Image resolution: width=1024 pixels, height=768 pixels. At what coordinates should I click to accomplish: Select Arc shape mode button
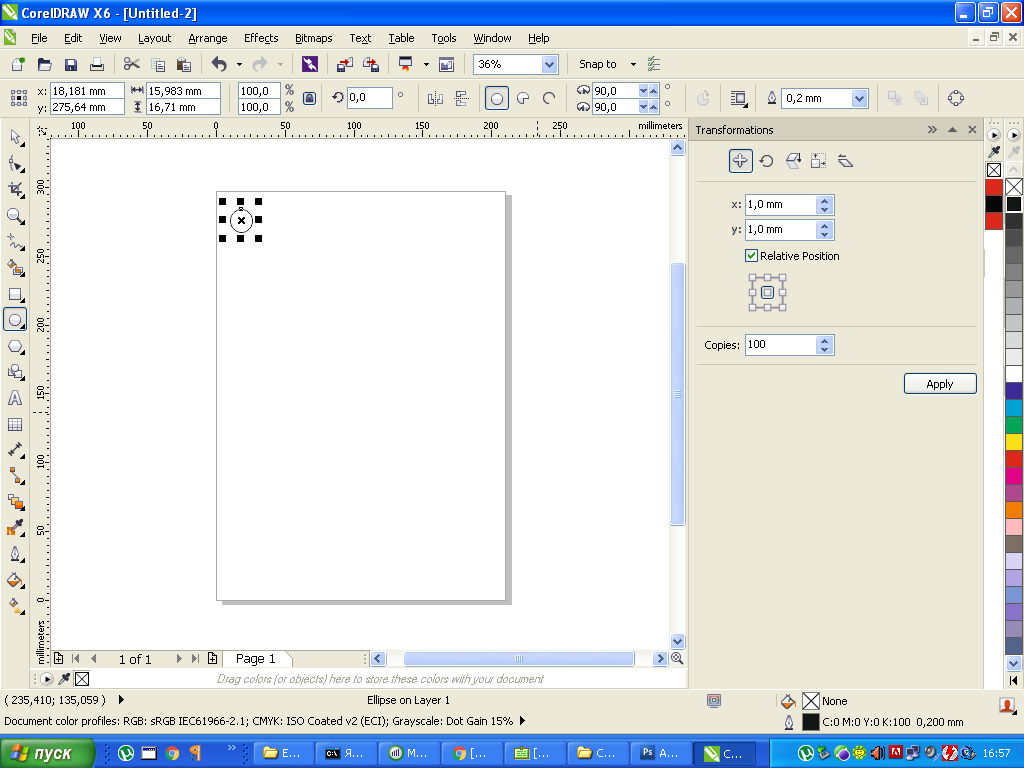pos(549,99)
